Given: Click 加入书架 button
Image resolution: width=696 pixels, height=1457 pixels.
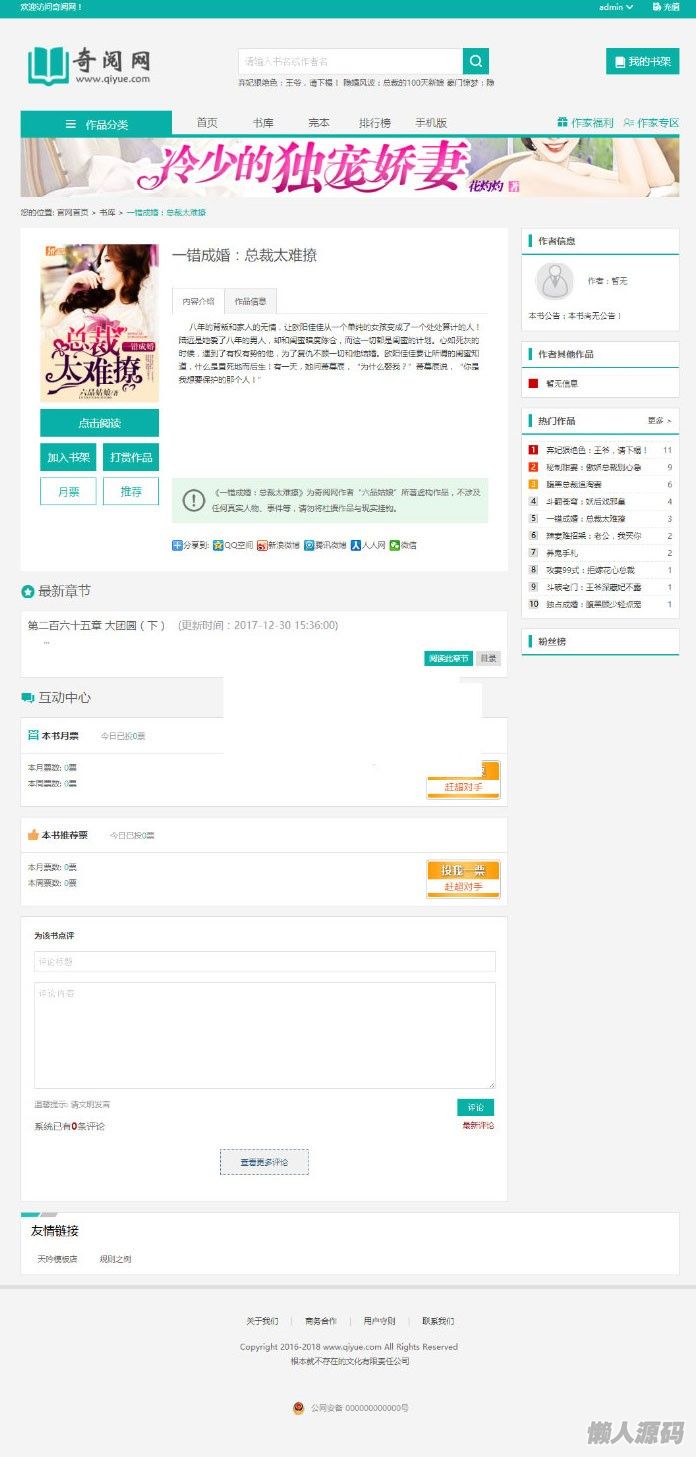Looking at the screenshot, I should [x=69, y=457].
